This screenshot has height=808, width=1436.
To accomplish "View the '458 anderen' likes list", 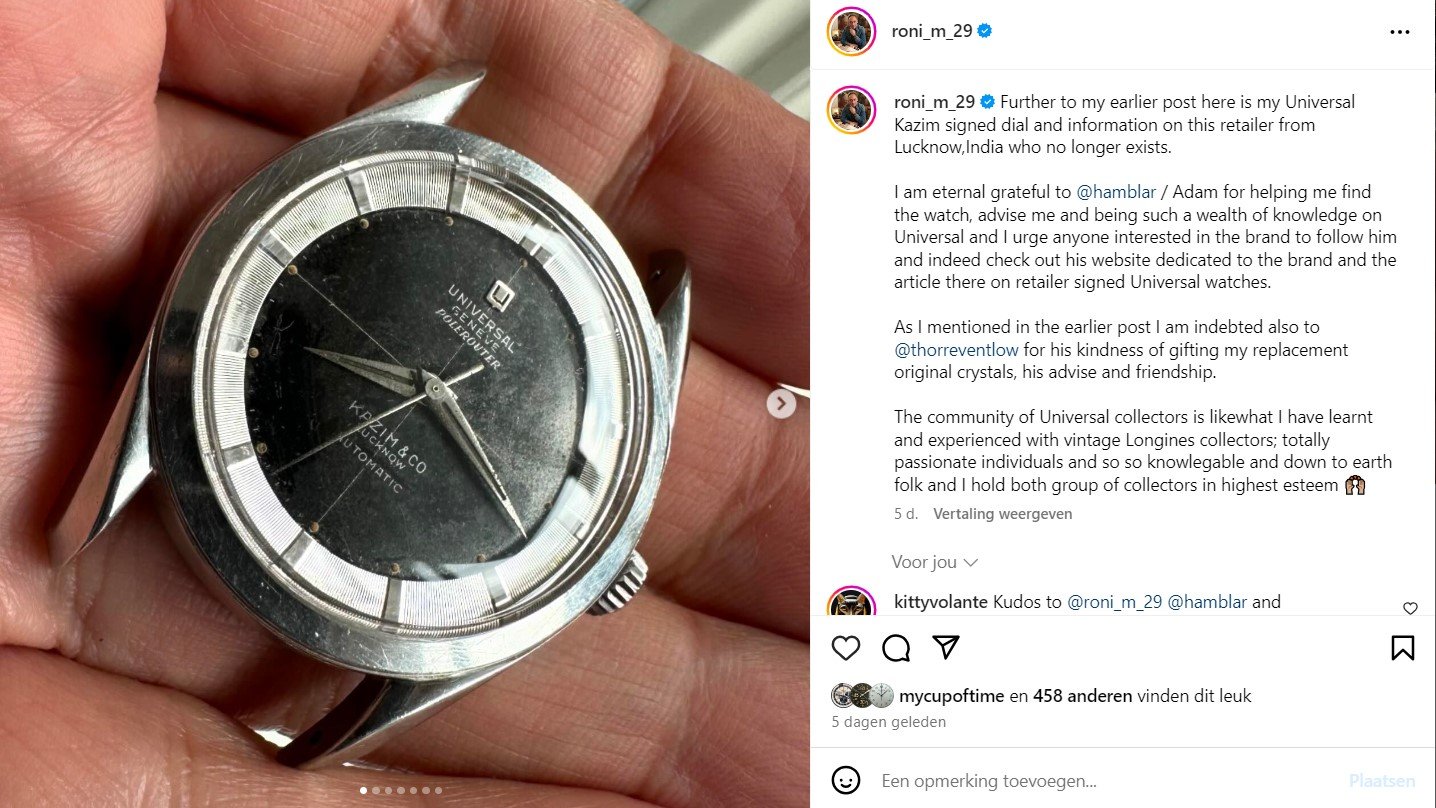I will [x=1082, y=696].
